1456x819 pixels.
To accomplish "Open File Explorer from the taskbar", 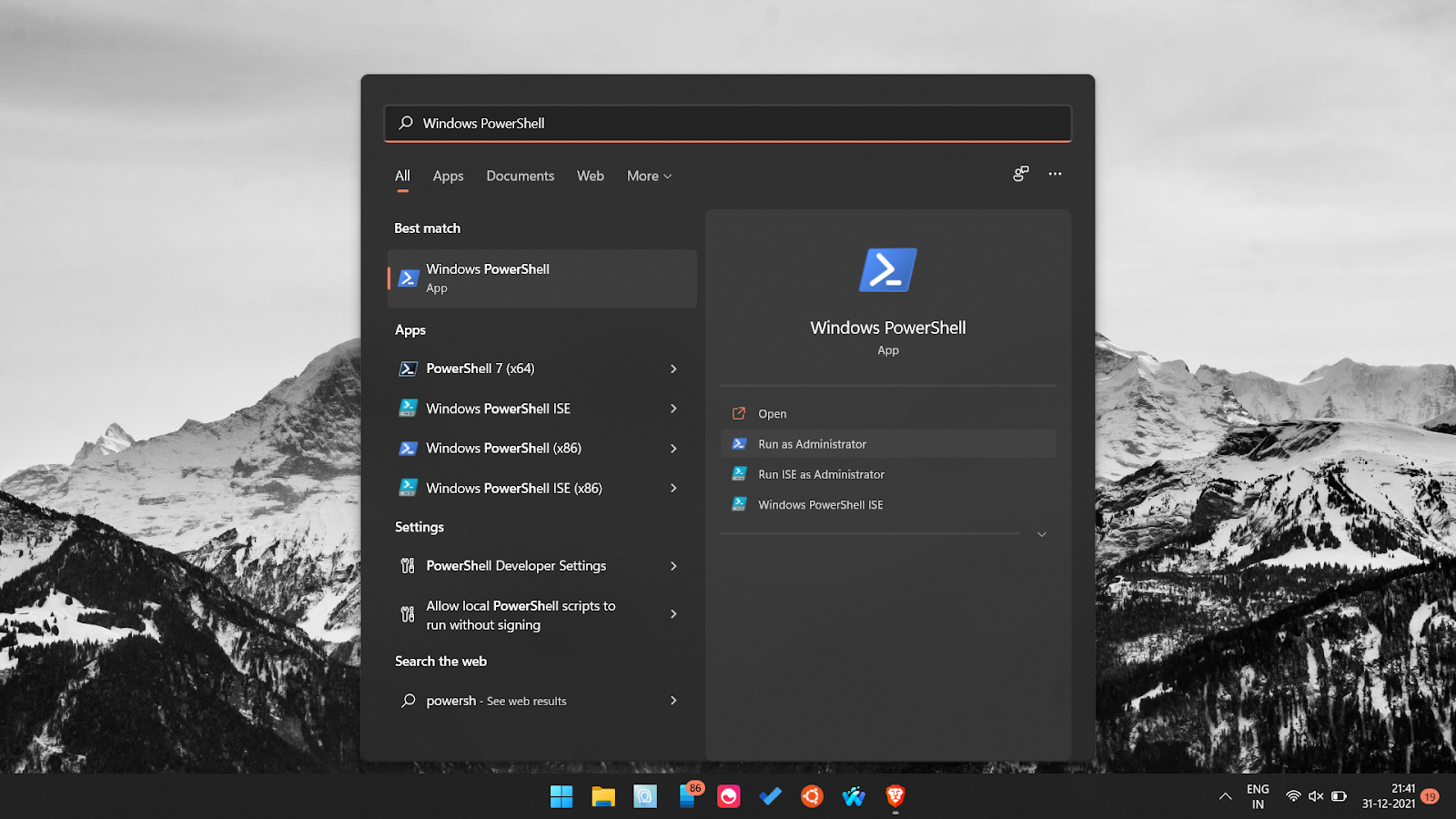I will point(603,797).
